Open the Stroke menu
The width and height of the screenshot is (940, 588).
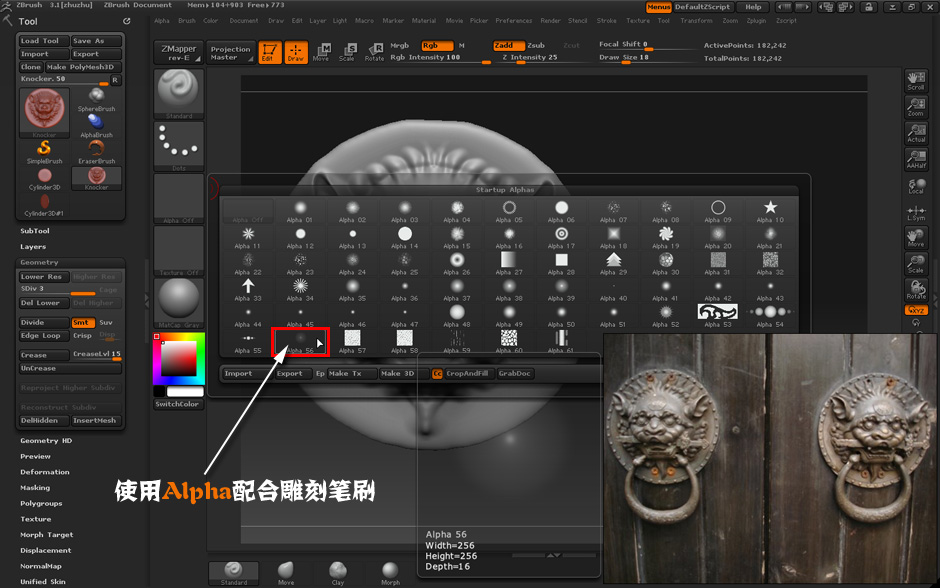(606, 20)
